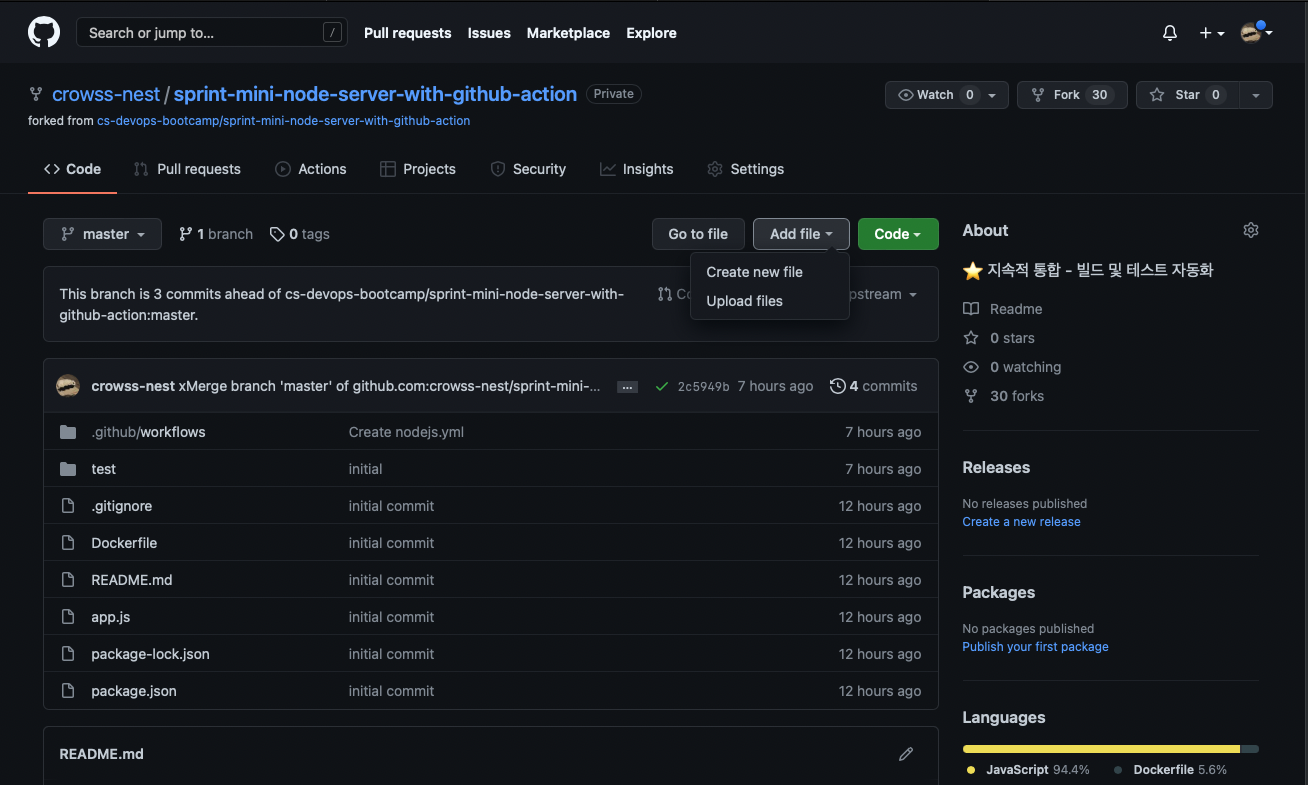Screen dimensions: 1308x785
Task: Open the notifications bell
Action: coord(1170,33)
